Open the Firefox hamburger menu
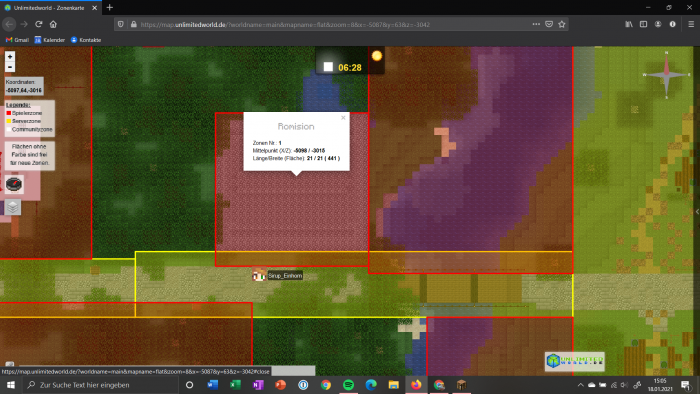Image resolution: width=700 pixels, height=394 pixels. (x=691, y=24)
